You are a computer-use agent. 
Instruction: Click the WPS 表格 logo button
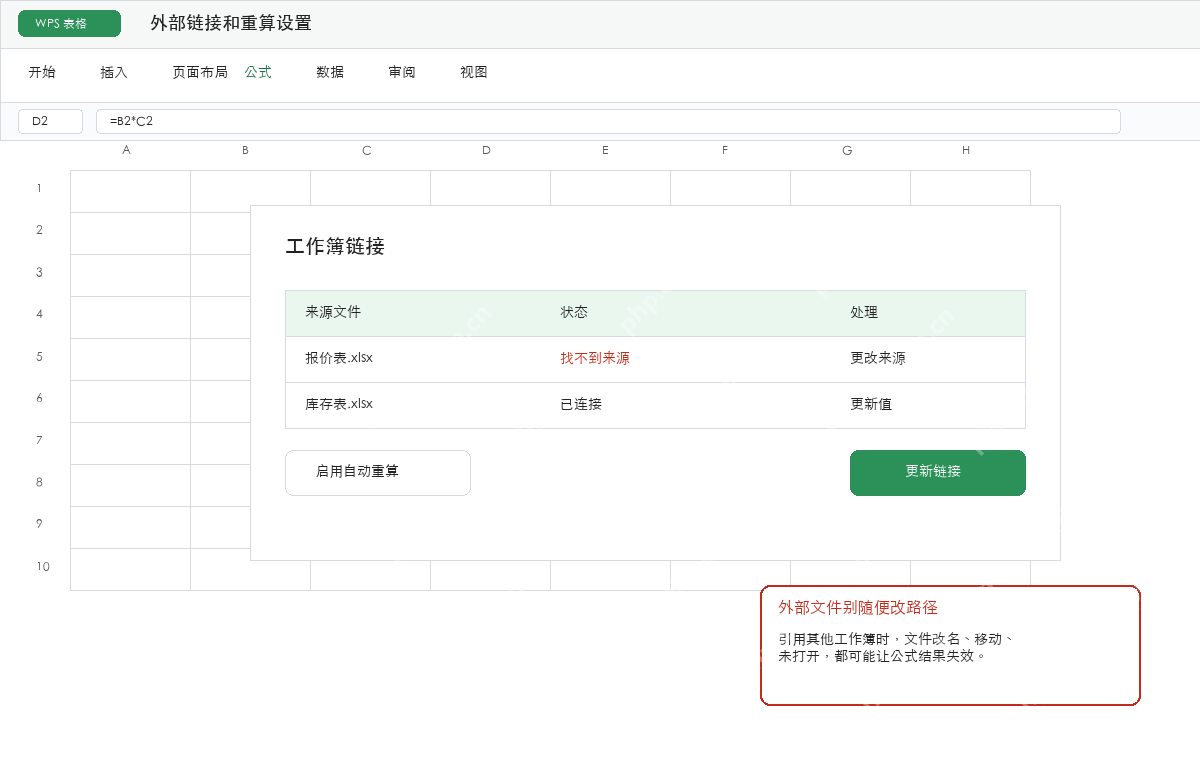point(69,24)
